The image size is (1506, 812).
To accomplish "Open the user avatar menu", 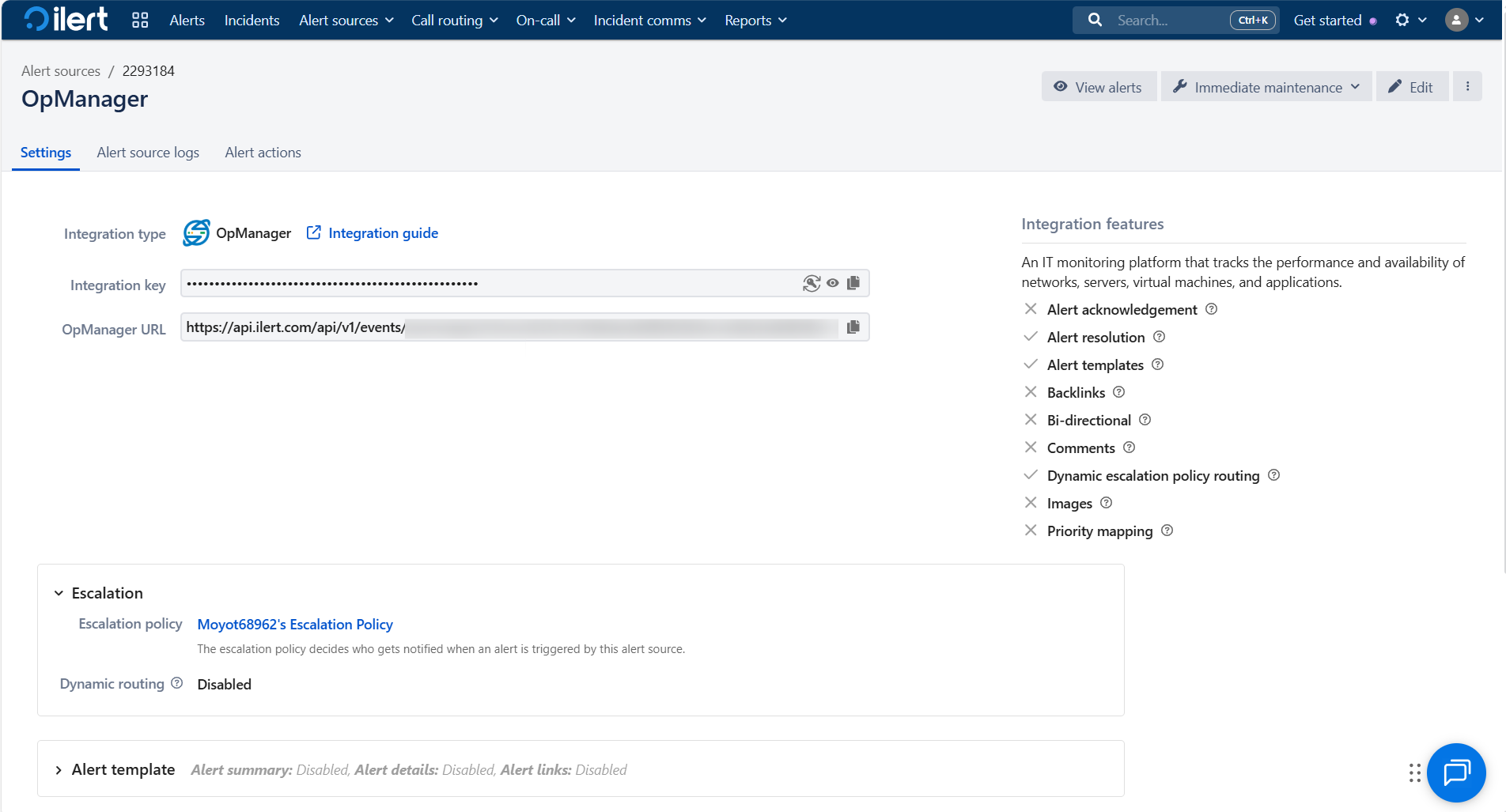I will [x=1465, y=20].
